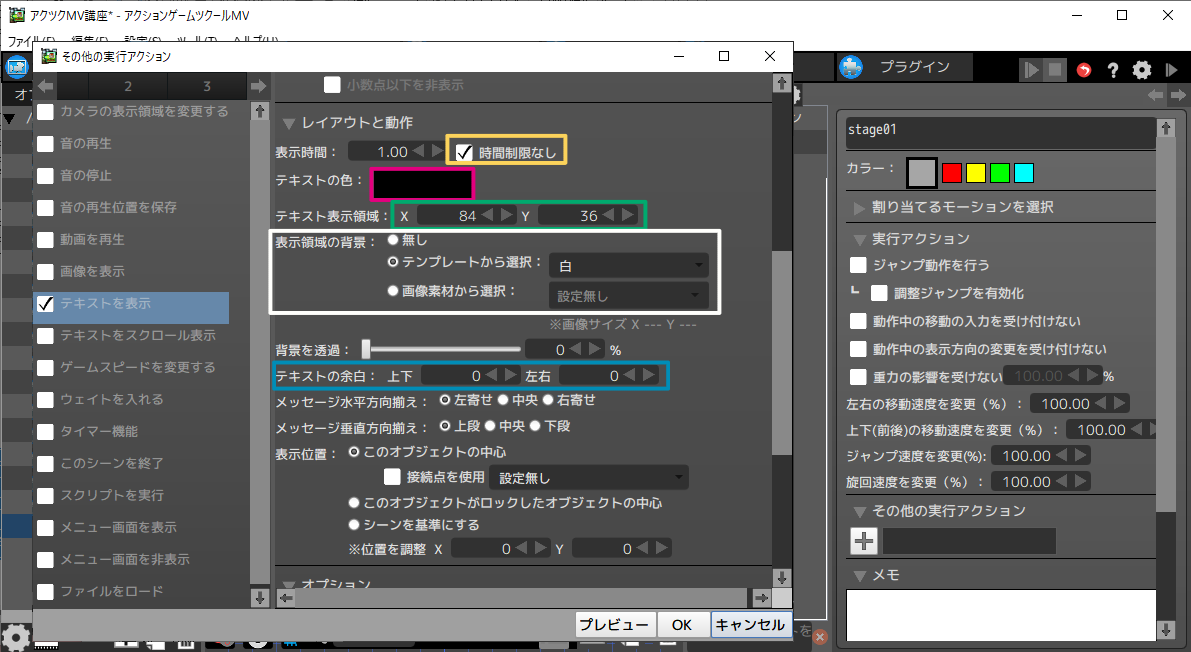
Task: Collapse the レイアウトと動作 section
Action: [289, 123]
